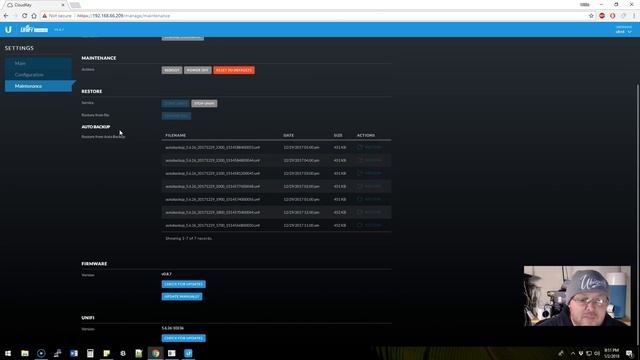640x360 pixels.
Task: Restore the backup dated 01:00 pm
Action: coord(369,200)
